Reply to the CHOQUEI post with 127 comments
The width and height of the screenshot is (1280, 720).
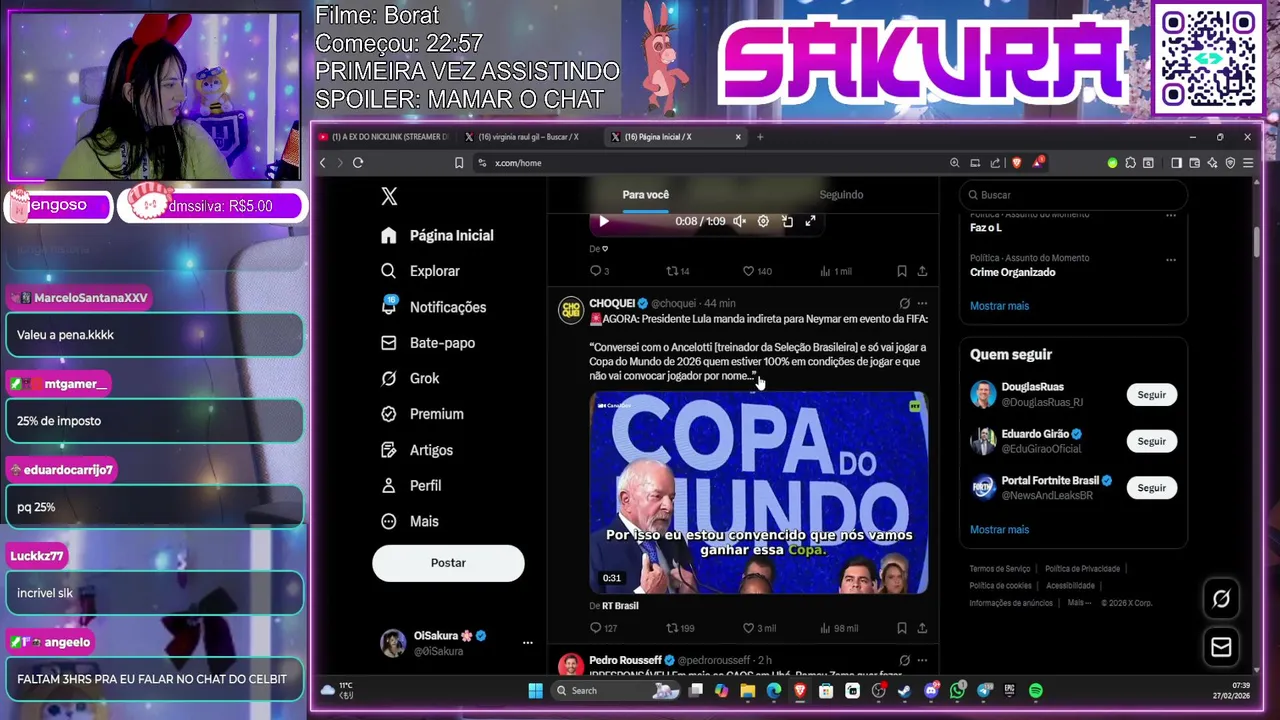tap(603, 628)
